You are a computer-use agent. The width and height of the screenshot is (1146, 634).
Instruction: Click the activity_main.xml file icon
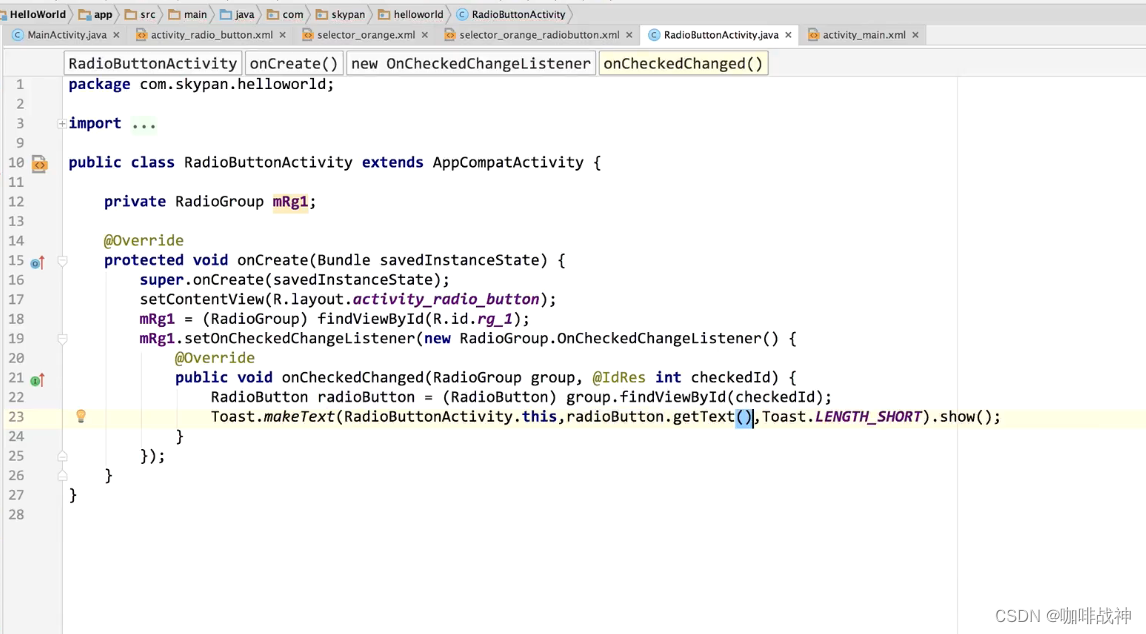(x=813, y=35)
